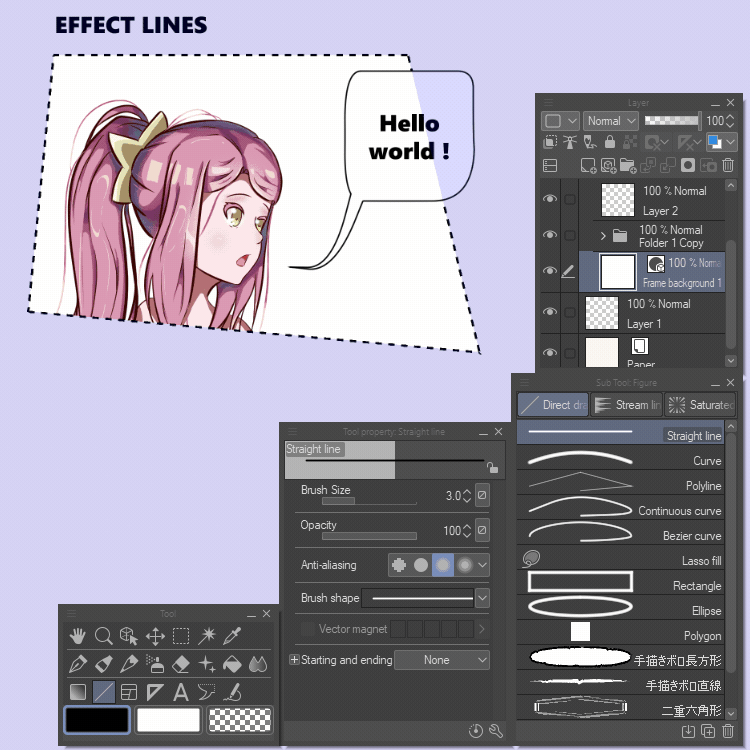Select the Gradient tool

coord(77,692)
